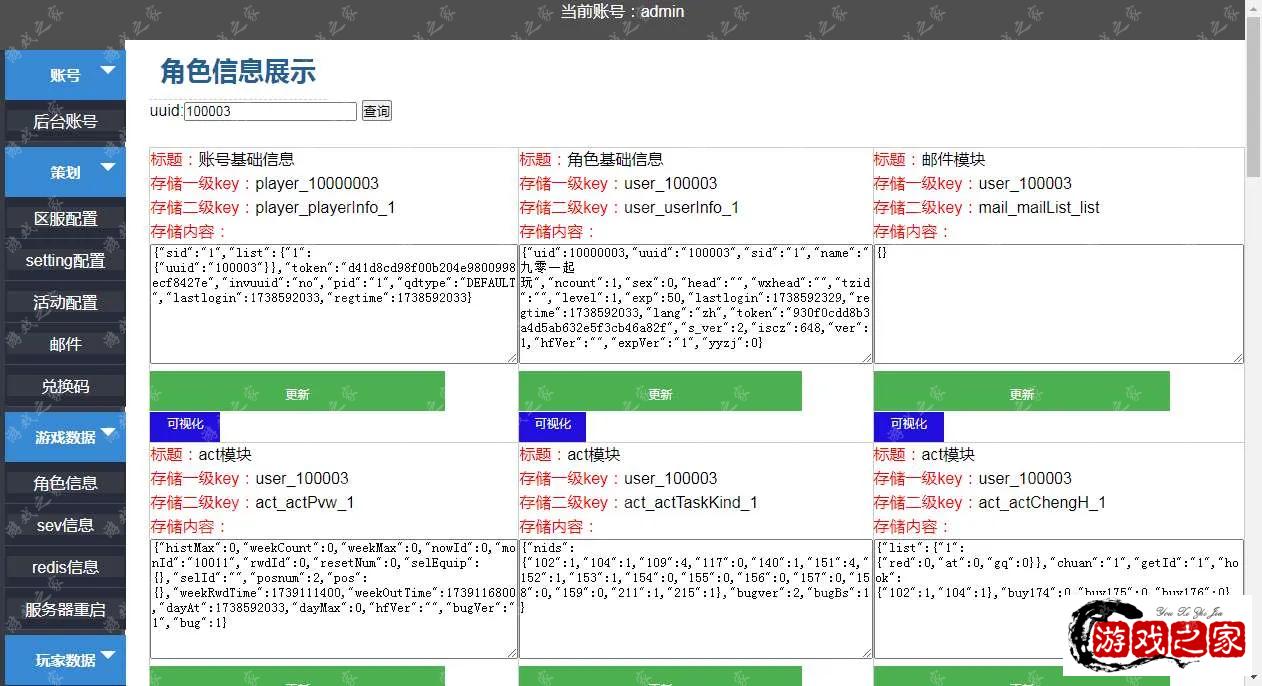
Task: Click the uuid input field
Action: point(270,111)
